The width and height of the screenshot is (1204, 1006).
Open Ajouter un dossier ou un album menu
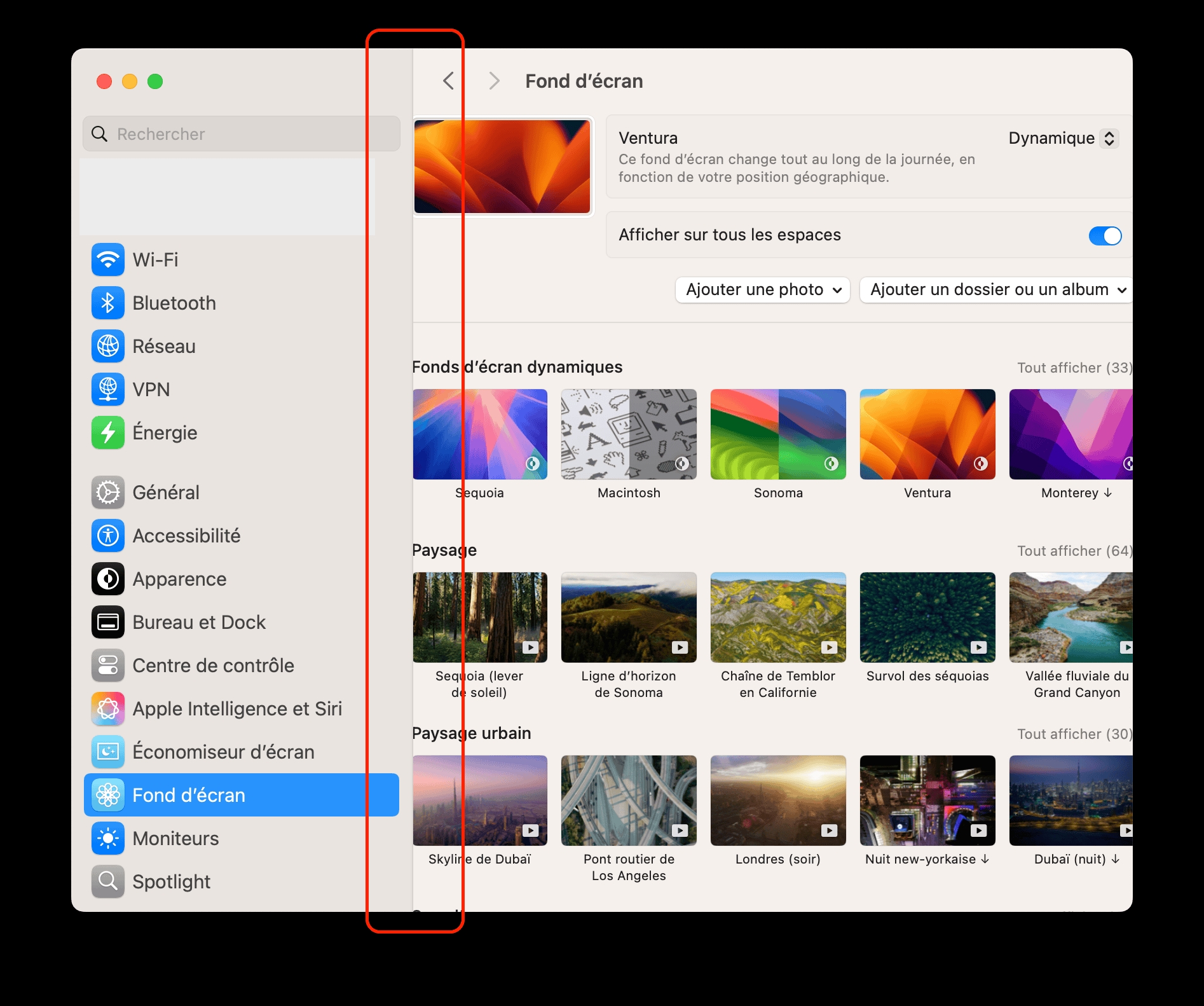pos(997,290)
